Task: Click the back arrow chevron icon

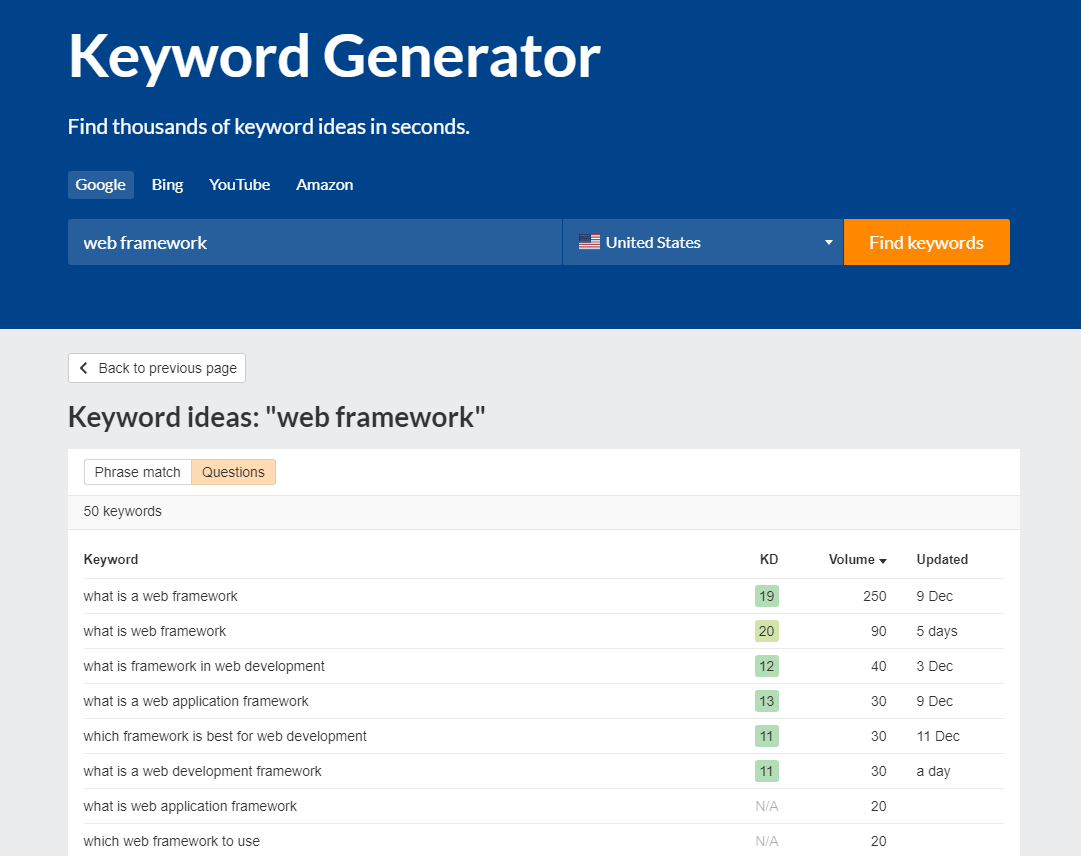Action: (84, 368)
